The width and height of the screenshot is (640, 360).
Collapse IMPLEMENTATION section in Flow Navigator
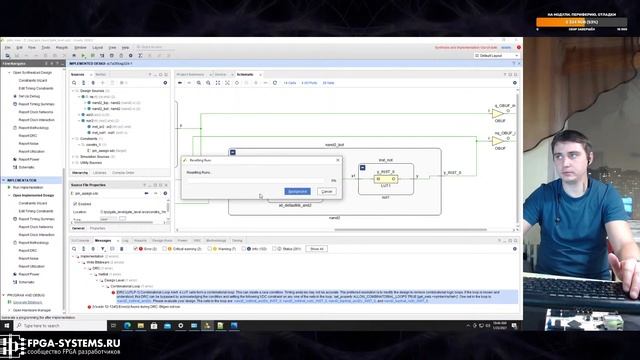pos(4,180)
